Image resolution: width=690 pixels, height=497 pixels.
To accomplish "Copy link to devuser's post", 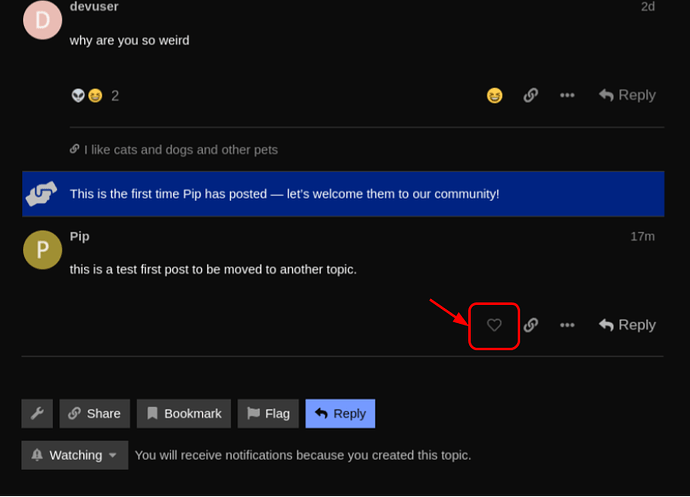I will pos(531,95).
